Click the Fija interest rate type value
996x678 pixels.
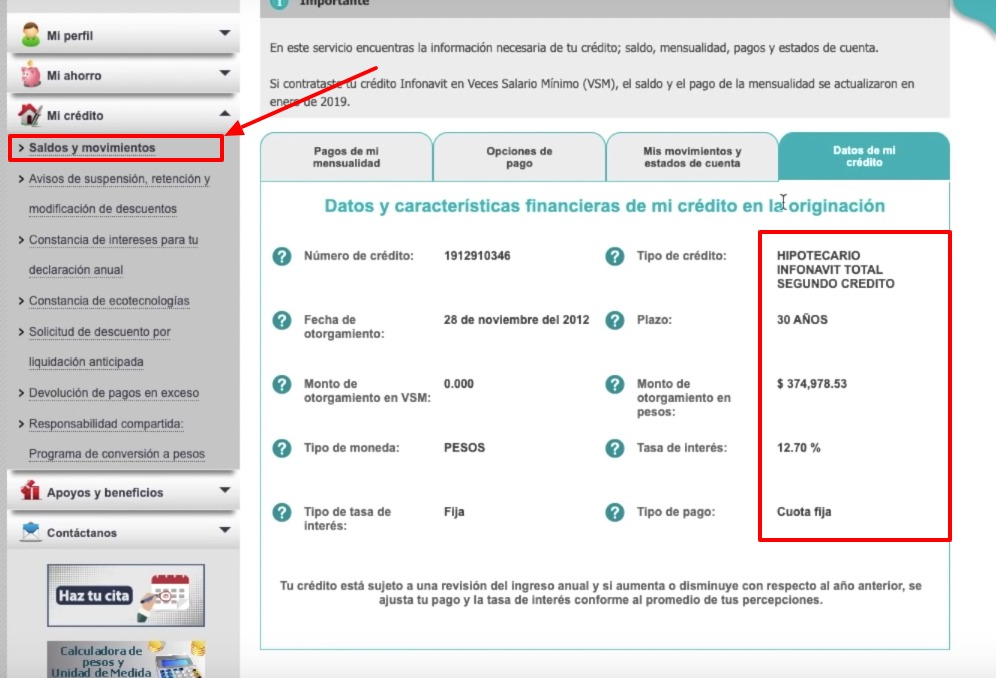click(x=454, y=512)
